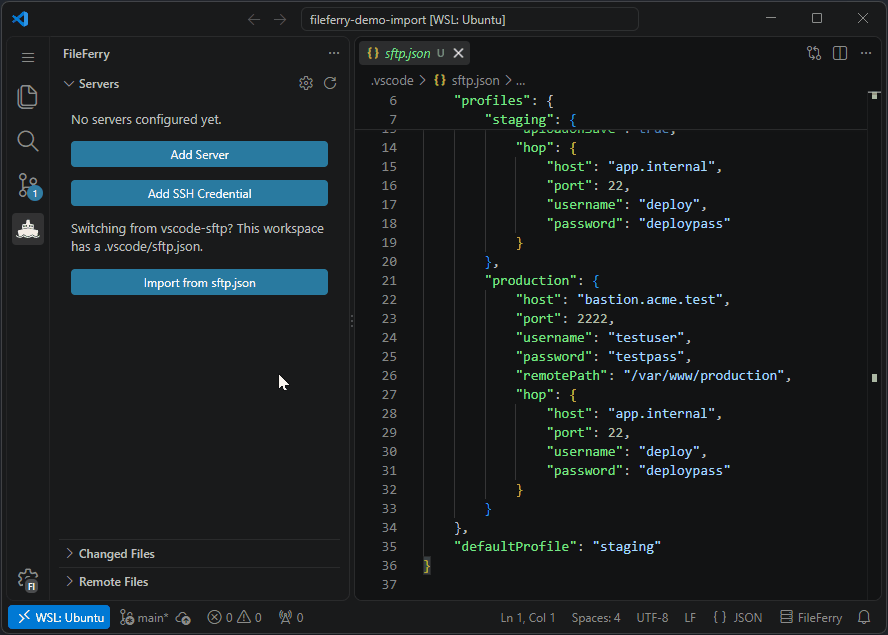The height and width of the screenshot is (635, 888).
Task: Select the FileFerry ship icon in activity bar
Action: click(x=28, y=229)
